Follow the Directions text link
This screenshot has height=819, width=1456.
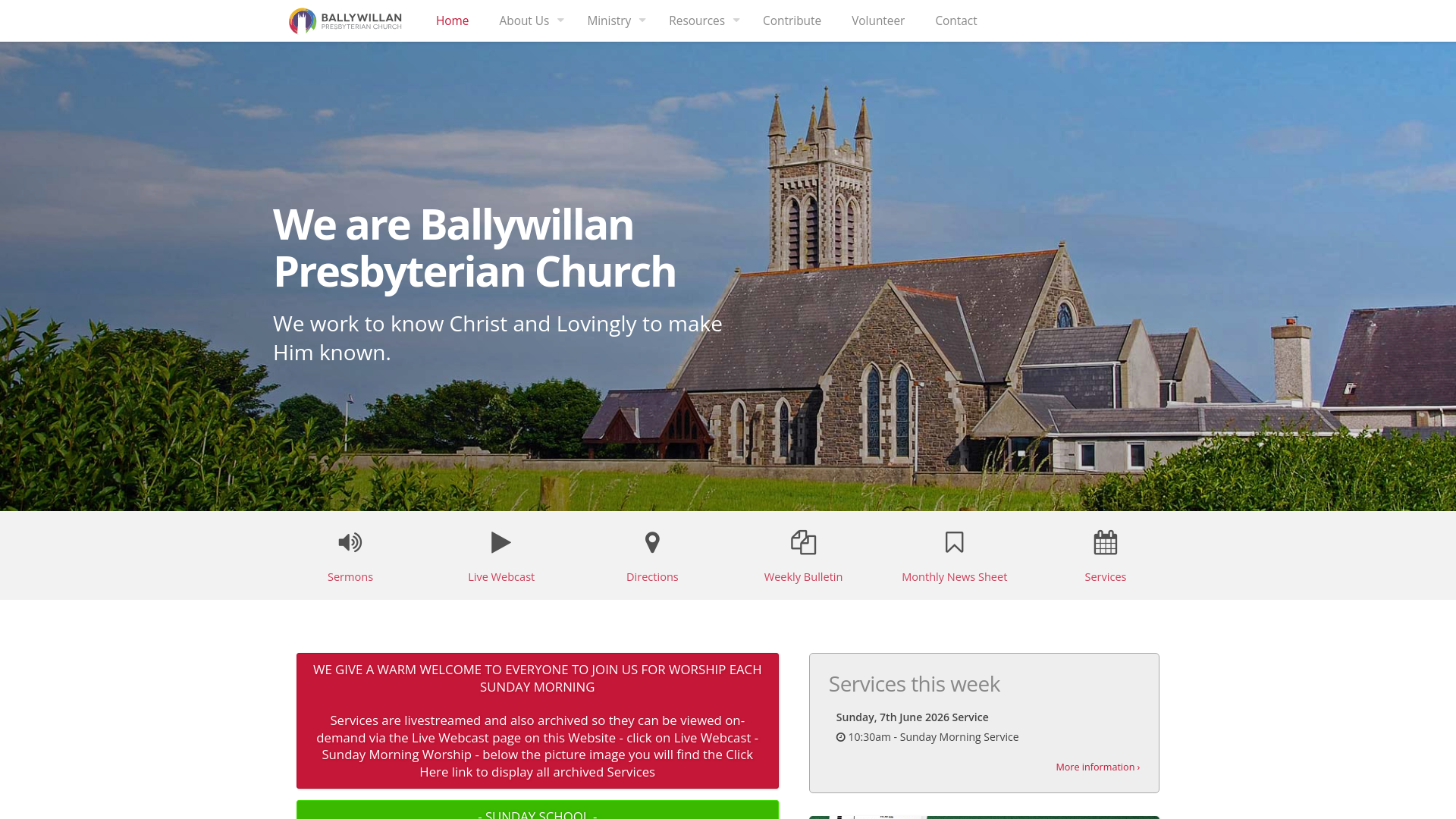(652, 577)
